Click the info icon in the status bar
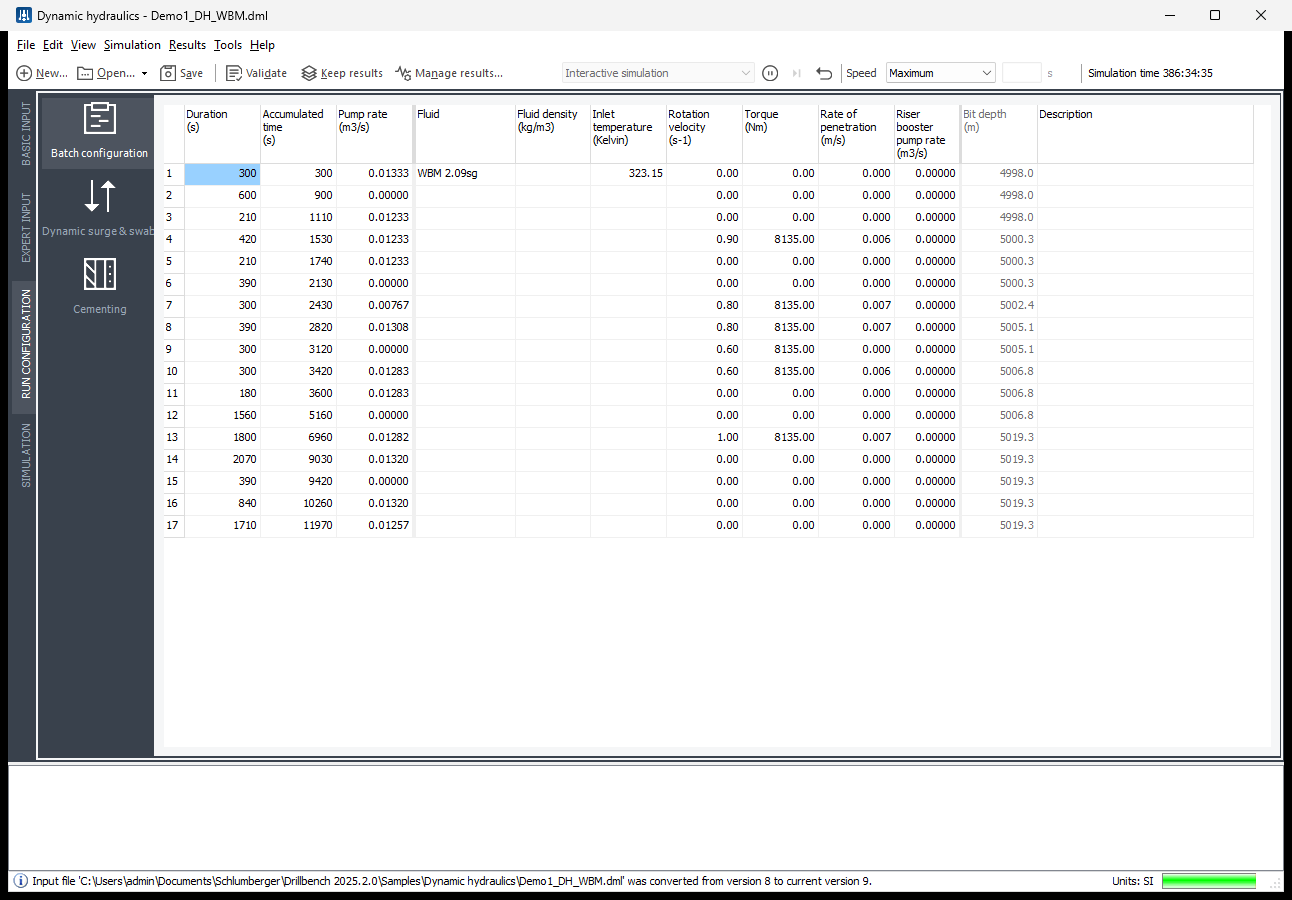1292x900 pixels. click(21, 881)
